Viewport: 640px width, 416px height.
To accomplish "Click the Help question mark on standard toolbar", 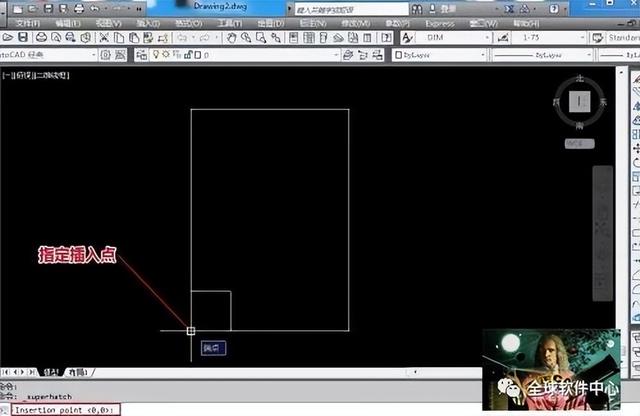I will pos(386,38).
